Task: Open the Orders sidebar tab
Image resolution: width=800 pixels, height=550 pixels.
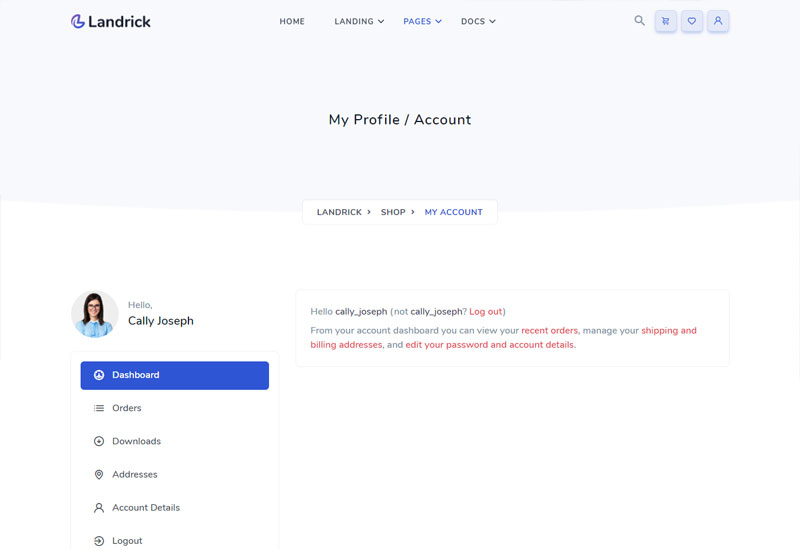Action: pos(174,408)
